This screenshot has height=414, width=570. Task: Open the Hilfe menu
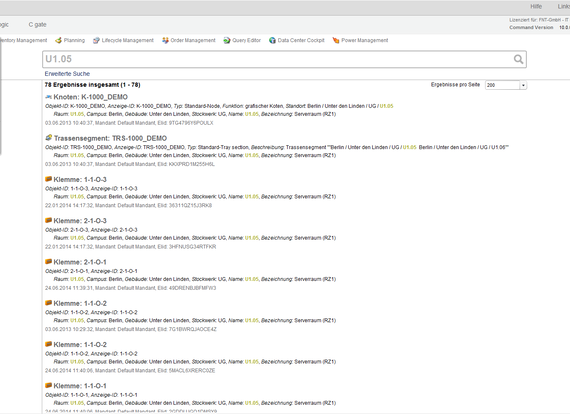click(536, 7)
